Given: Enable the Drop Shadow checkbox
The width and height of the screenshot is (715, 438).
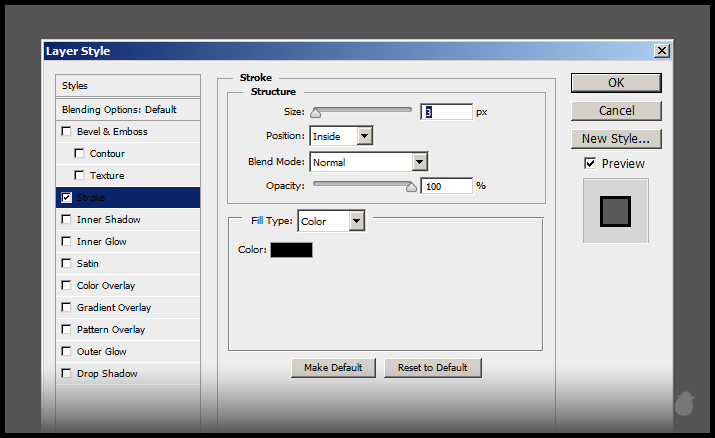Looking at the screenshot, I should 66,374.
